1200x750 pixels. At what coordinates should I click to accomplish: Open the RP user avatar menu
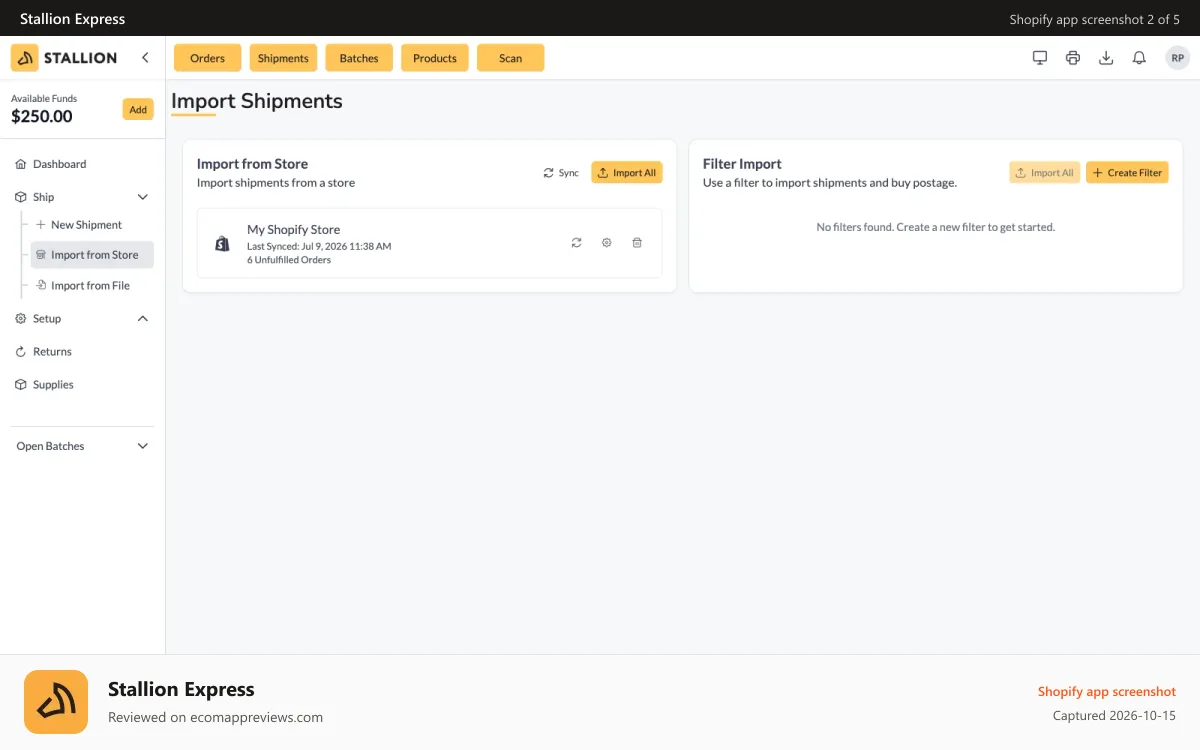[1177, 58]
